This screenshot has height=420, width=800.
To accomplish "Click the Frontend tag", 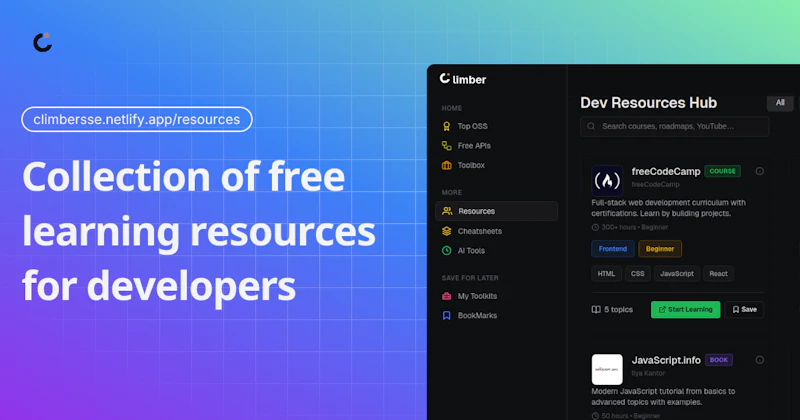I will click(x=613, y=249).
